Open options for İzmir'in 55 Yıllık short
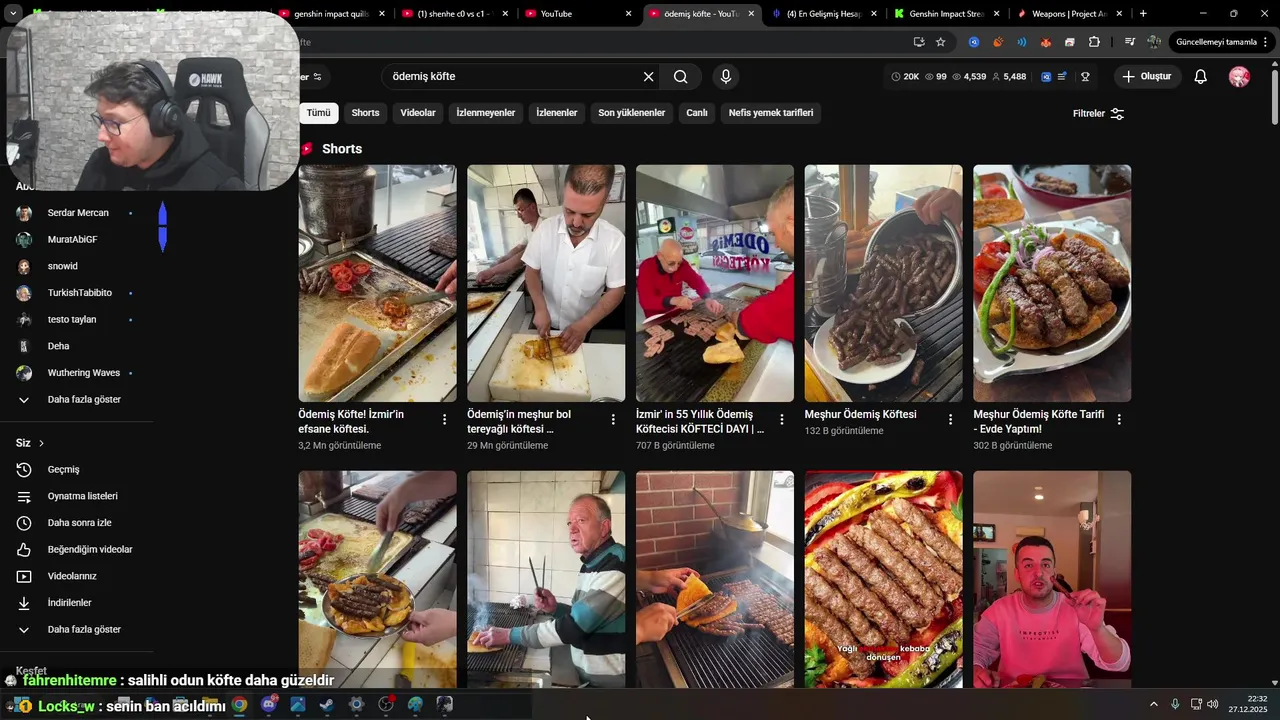Image resolution: width=1280 pixels, height=720 pixels. [782, 420]
